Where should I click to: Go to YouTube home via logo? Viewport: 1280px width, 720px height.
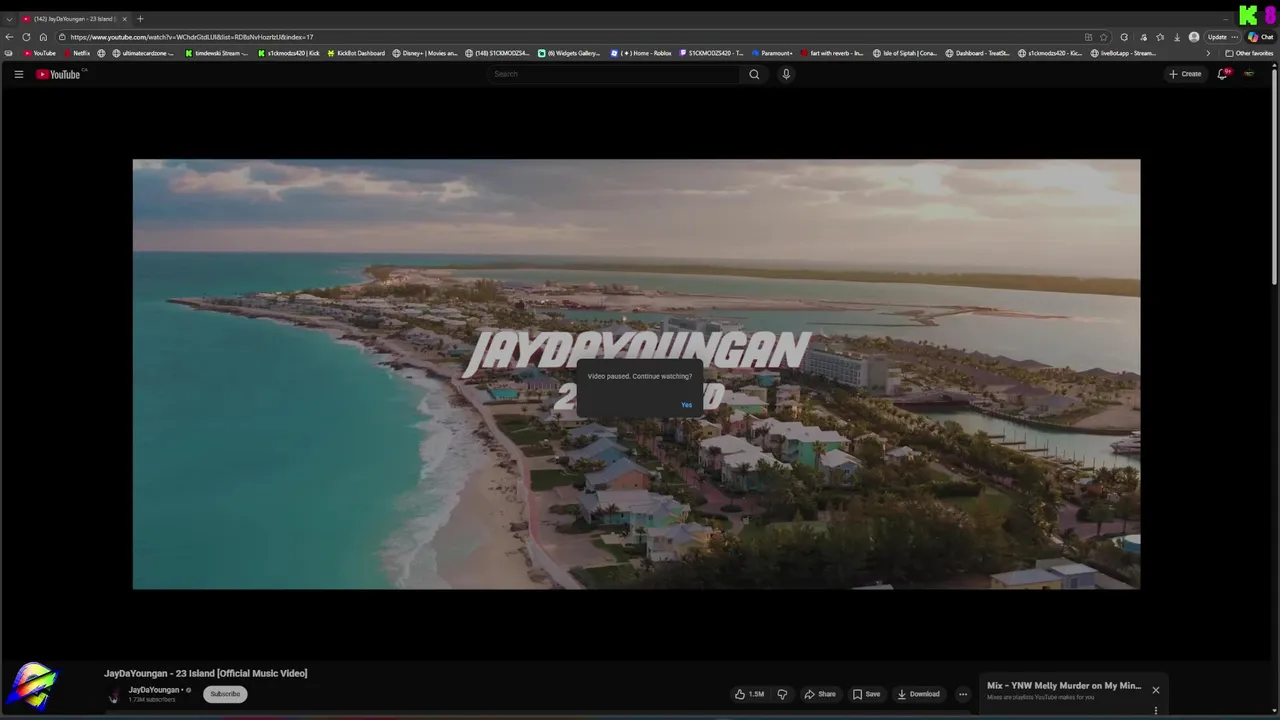(58, 74)
